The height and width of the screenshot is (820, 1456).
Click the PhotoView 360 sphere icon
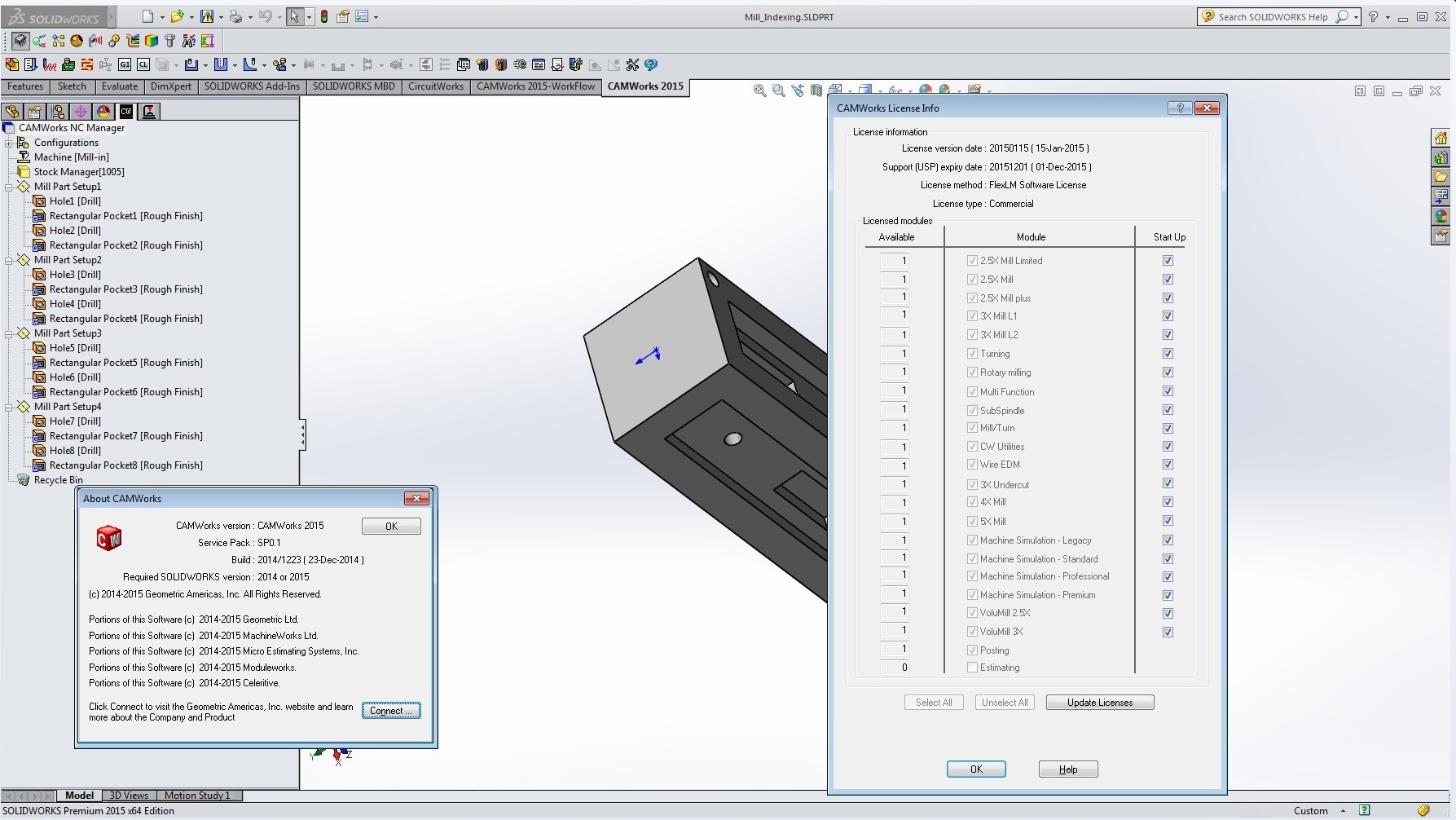pyautogui.click(x=77, y=41)
